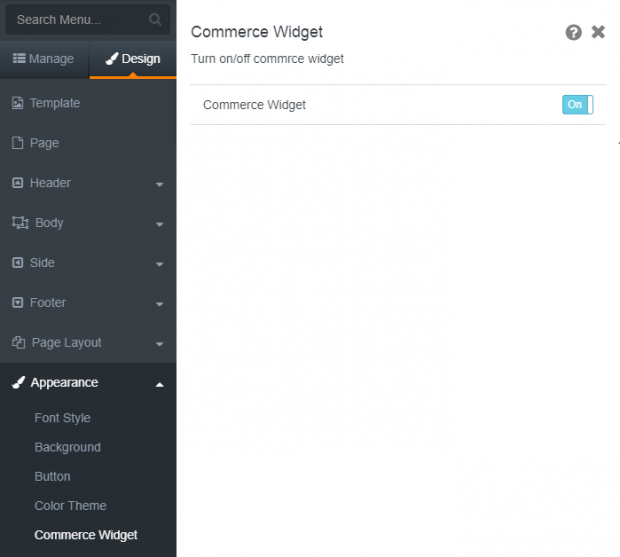The height and width of the screenshot is (557, 620).
Task: Click the Header section icon
Action: 17,183
